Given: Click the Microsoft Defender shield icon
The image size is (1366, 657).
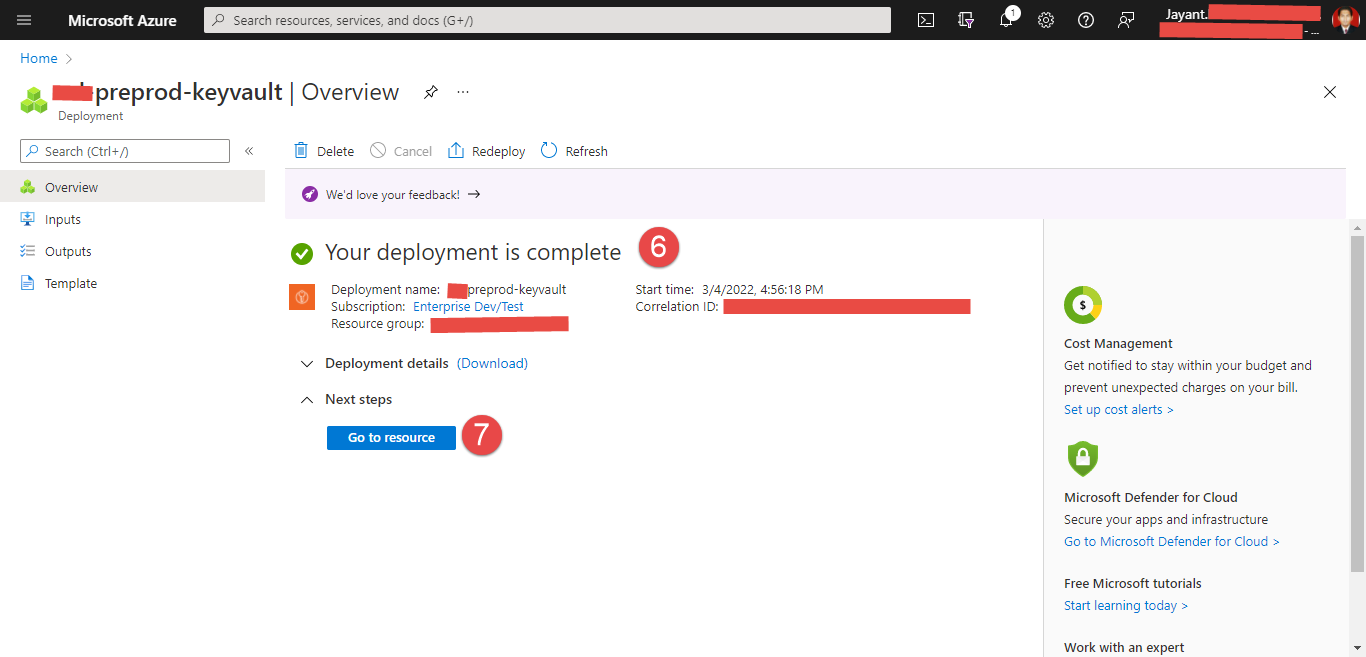Looking at the screenshot, I should click(x=1083, y=458).
